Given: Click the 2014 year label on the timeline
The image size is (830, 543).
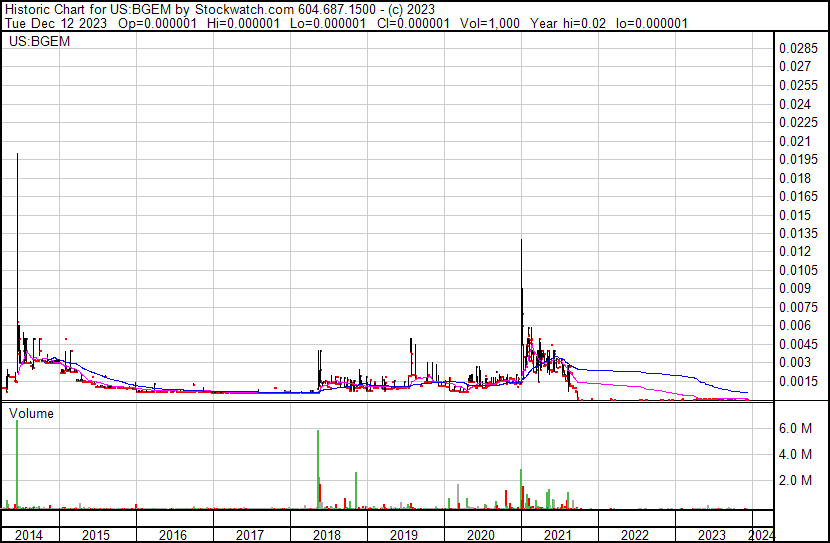Looking at the screenshot, I should click(29, 535).
